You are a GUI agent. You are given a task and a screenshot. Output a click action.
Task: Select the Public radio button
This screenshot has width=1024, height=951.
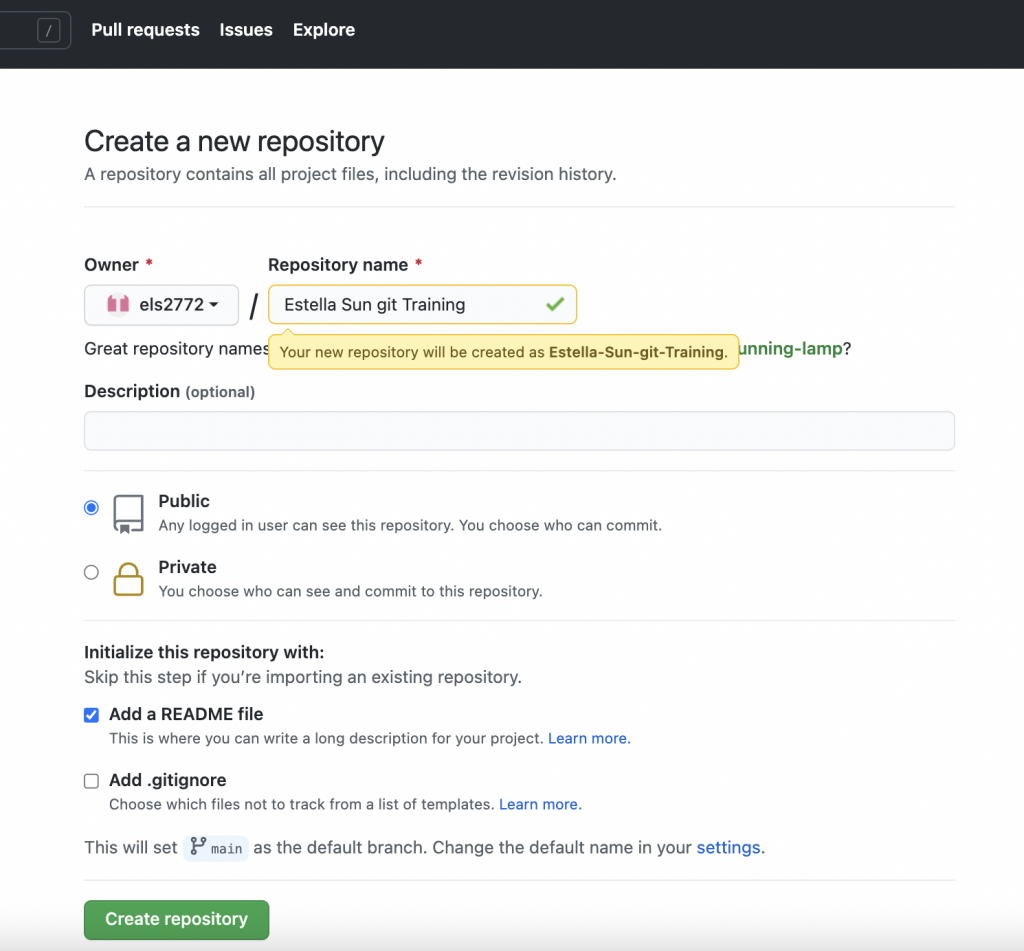click(91, 508)
